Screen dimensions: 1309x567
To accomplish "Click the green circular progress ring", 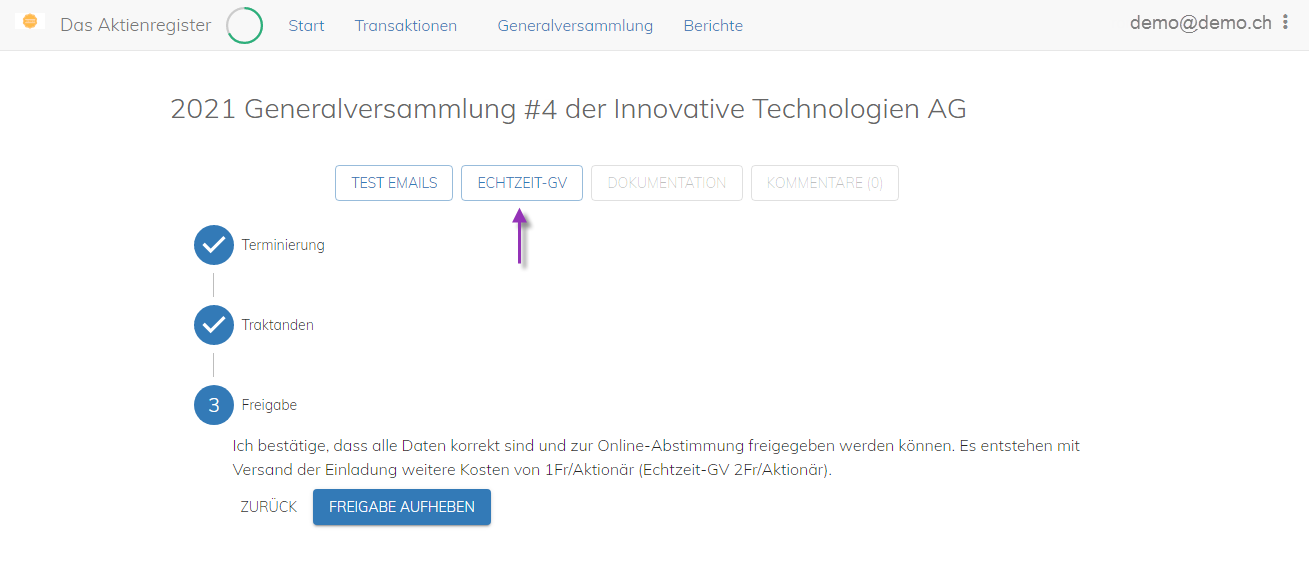I will [x=245, y=26].
